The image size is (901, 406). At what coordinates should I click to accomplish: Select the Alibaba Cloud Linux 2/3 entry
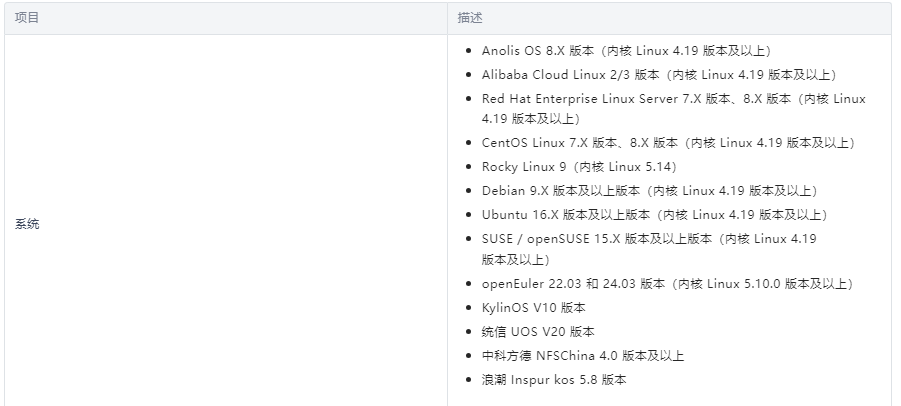pyautogui.click(x=570, y=75)
